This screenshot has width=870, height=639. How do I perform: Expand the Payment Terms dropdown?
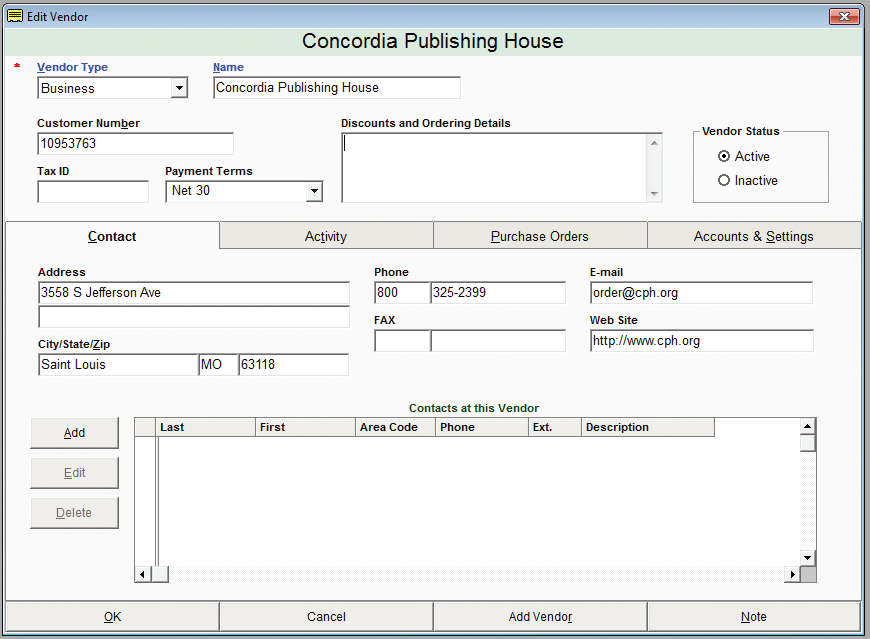click(x=314, y=191)
